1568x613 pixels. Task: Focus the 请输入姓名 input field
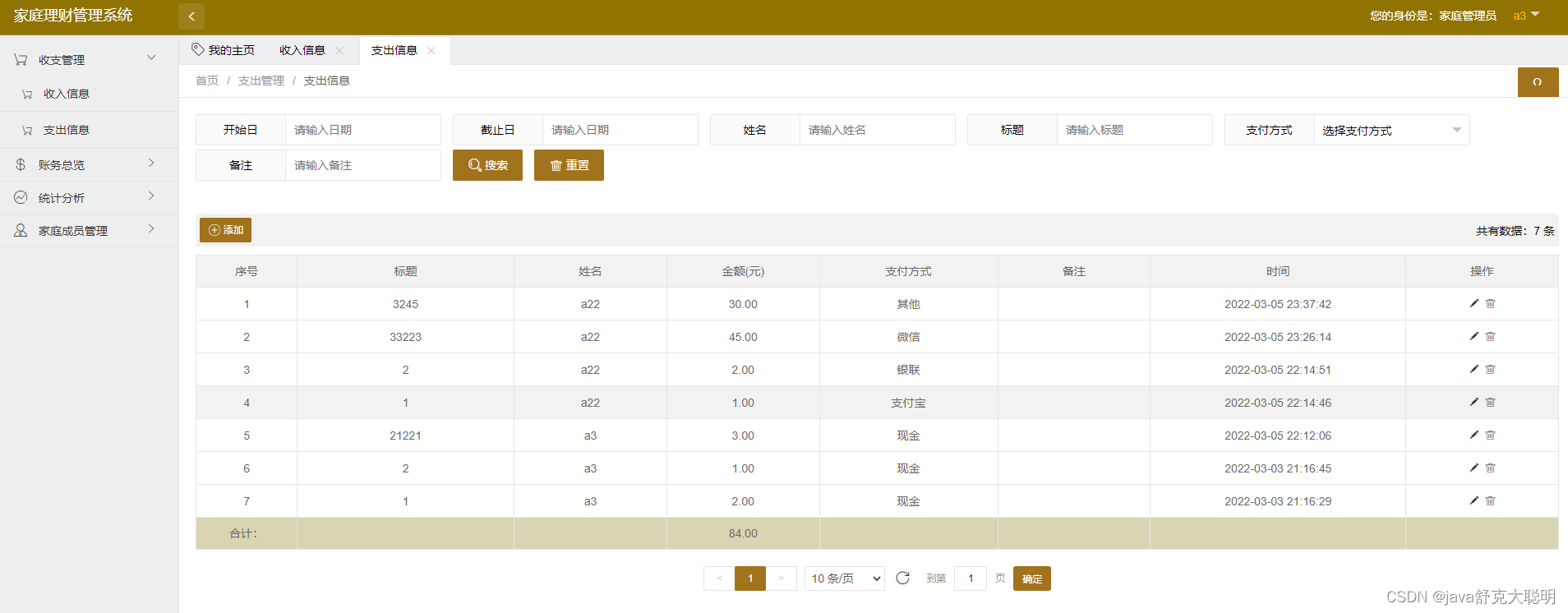(x=877, y=130)
